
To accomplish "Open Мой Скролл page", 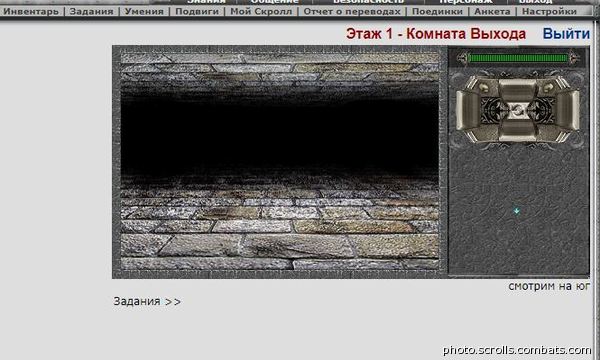I will coord(261,11).
